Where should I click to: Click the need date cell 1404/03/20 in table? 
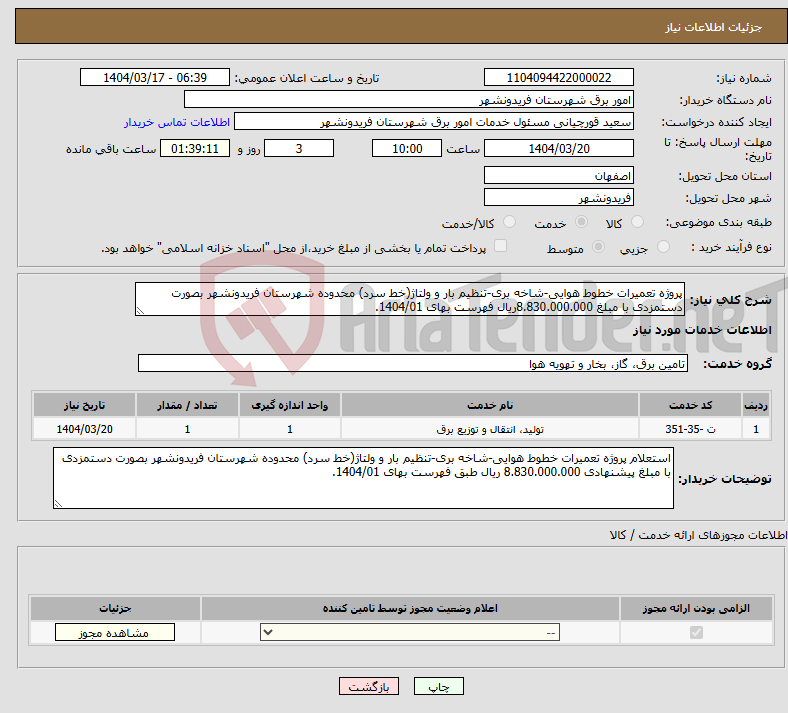pyautogui.click(x=84, y=429)
